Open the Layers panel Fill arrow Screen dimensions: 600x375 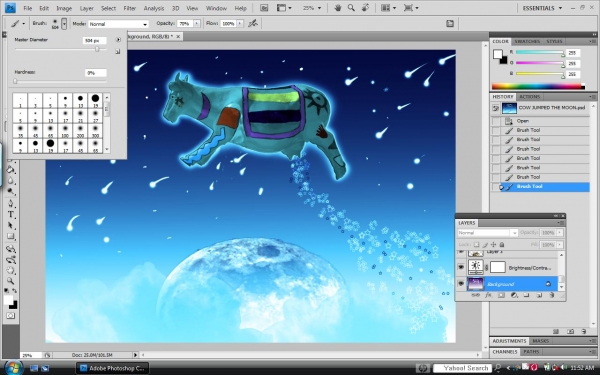[x=560, y=245]
